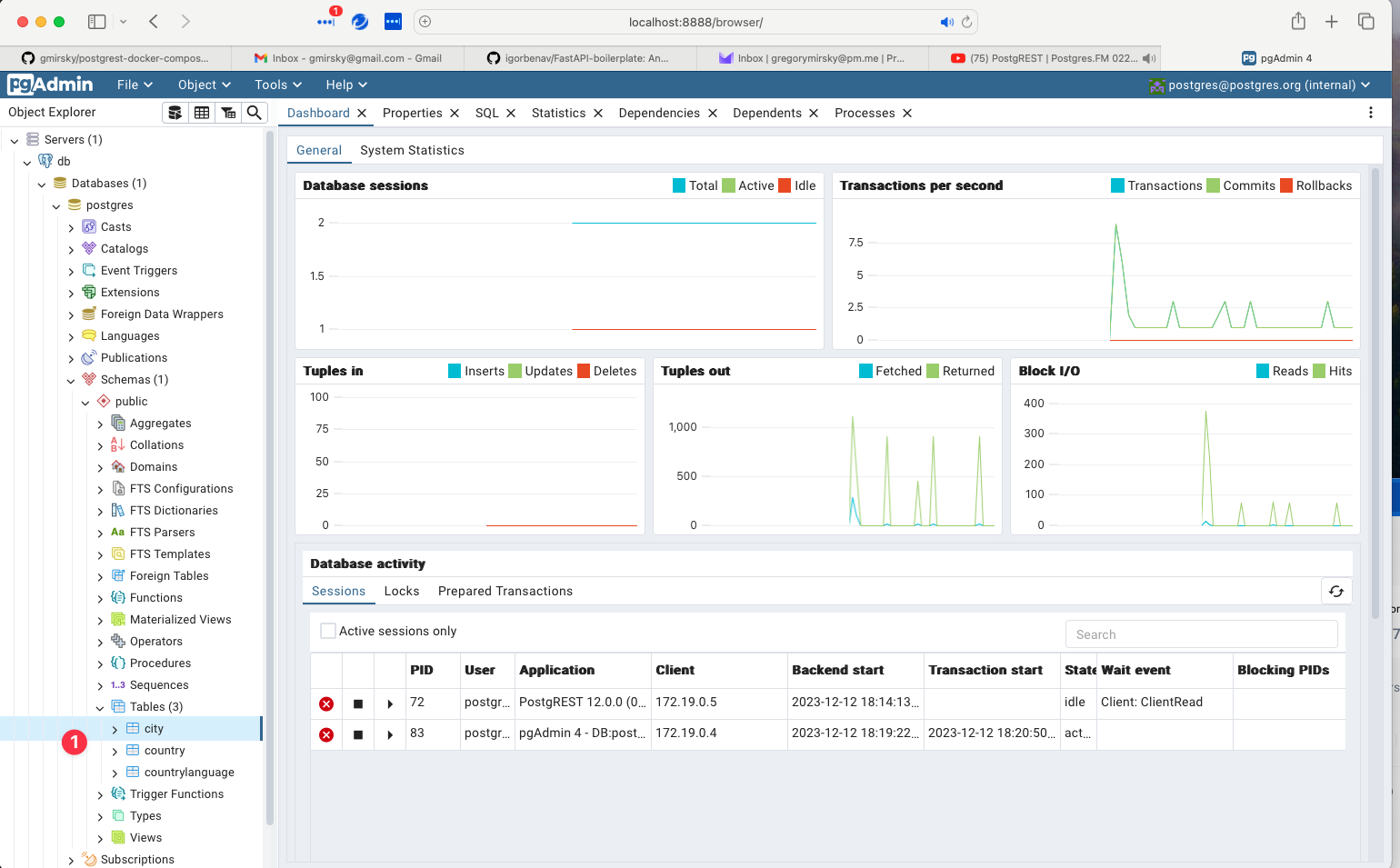Open a new browser tab

tap(1332, 22)
